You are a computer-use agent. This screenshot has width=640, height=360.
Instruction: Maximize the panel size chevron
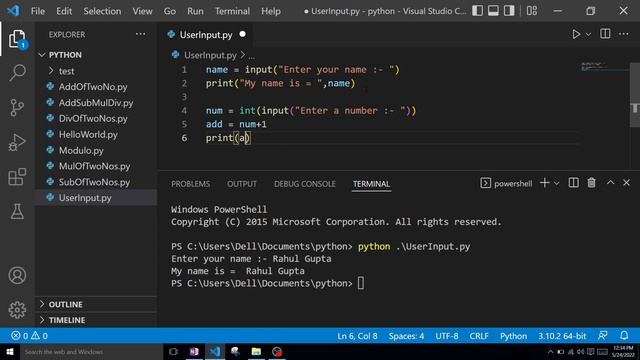[610, 183]
